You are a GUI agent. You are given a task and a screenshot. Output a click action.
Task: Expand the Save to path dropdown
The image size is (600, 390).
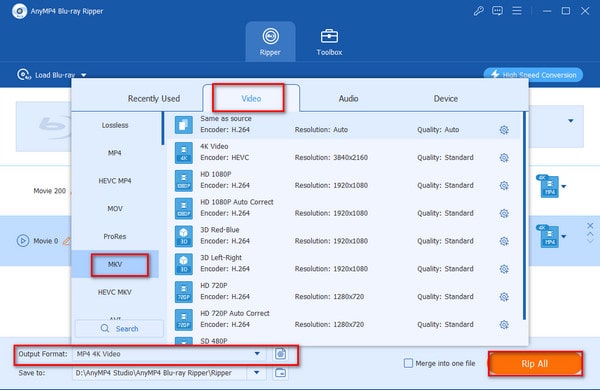256,372
